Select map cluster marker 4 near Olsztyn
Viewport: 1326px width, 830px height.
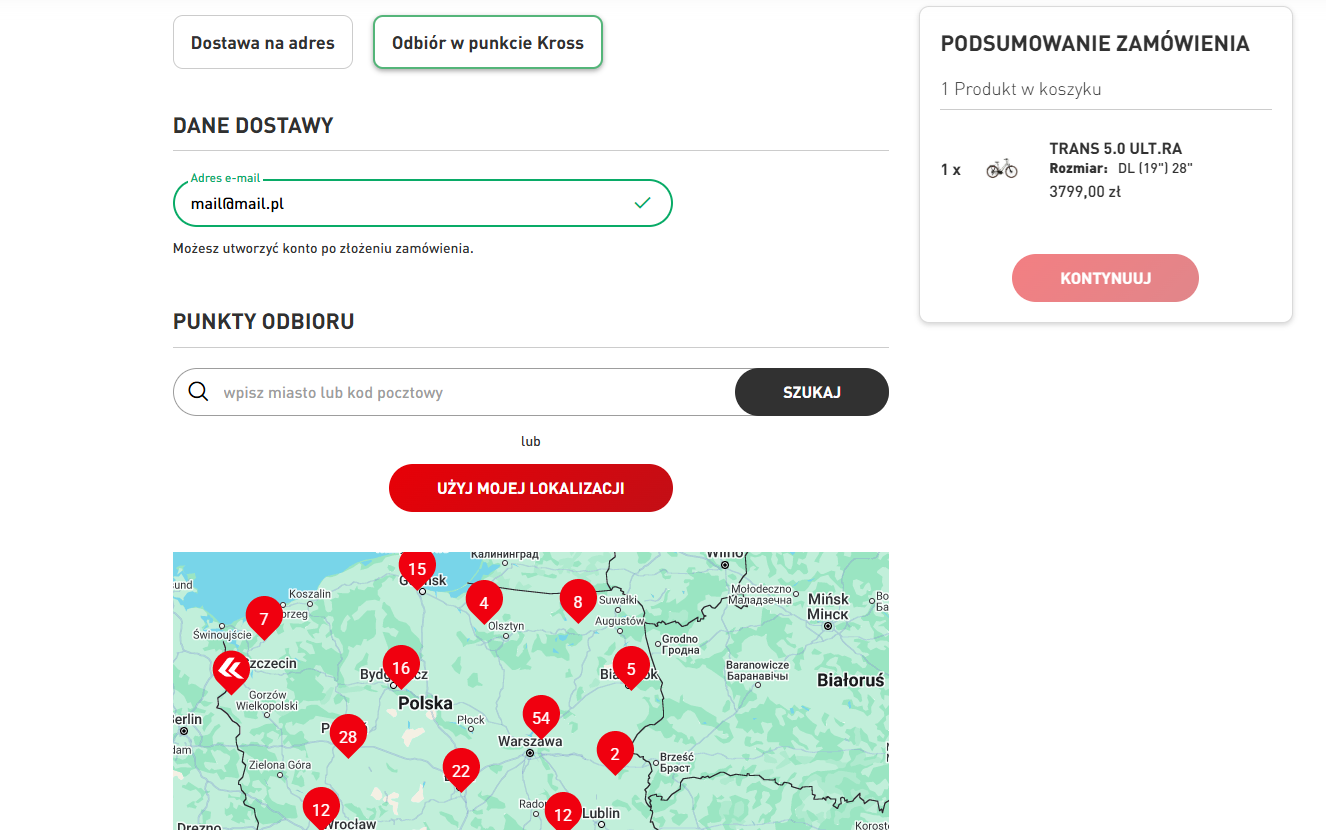click(x=484, y=602)
